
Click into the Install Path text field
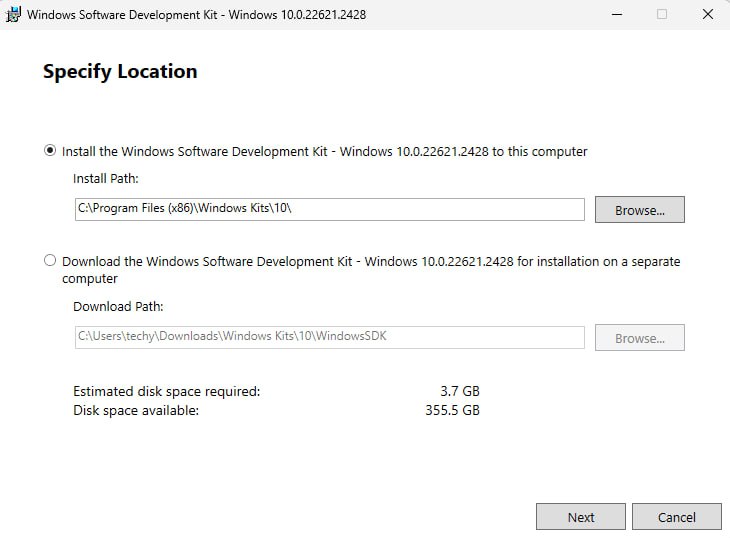tap(328, 209)
